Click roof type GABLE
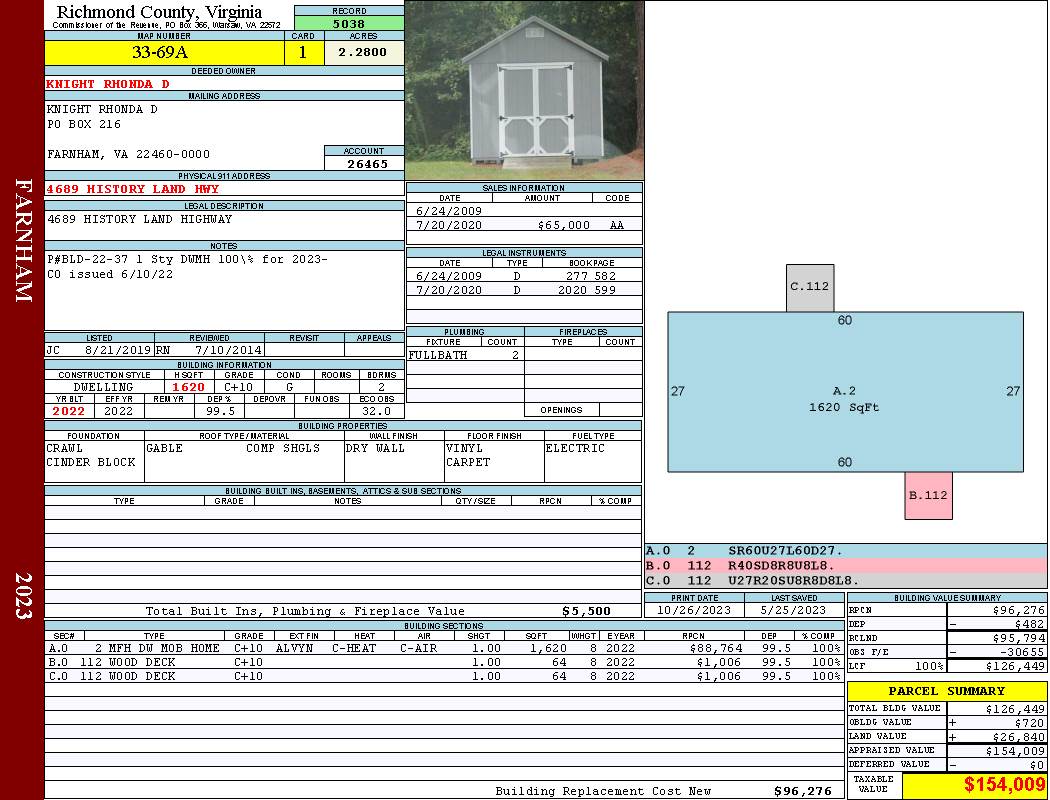The image size is (1050, 800). coord(164,448)
